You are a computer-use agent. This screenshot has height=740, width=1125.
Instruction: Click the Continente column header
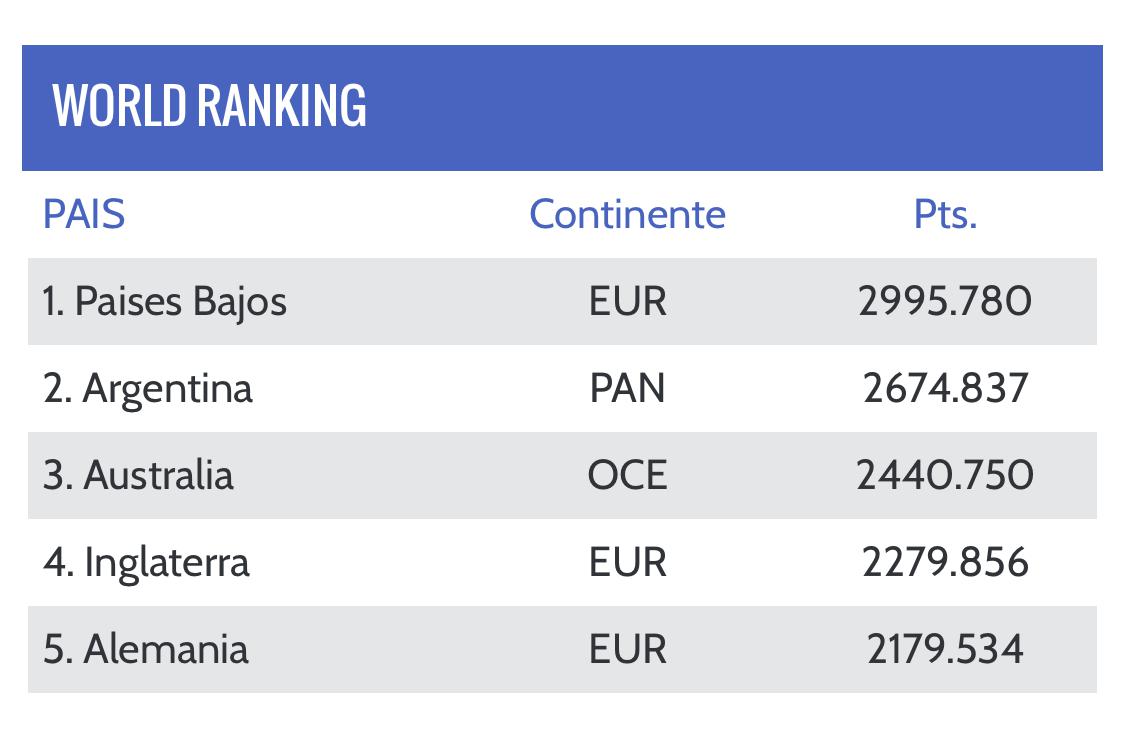point(627,214)
